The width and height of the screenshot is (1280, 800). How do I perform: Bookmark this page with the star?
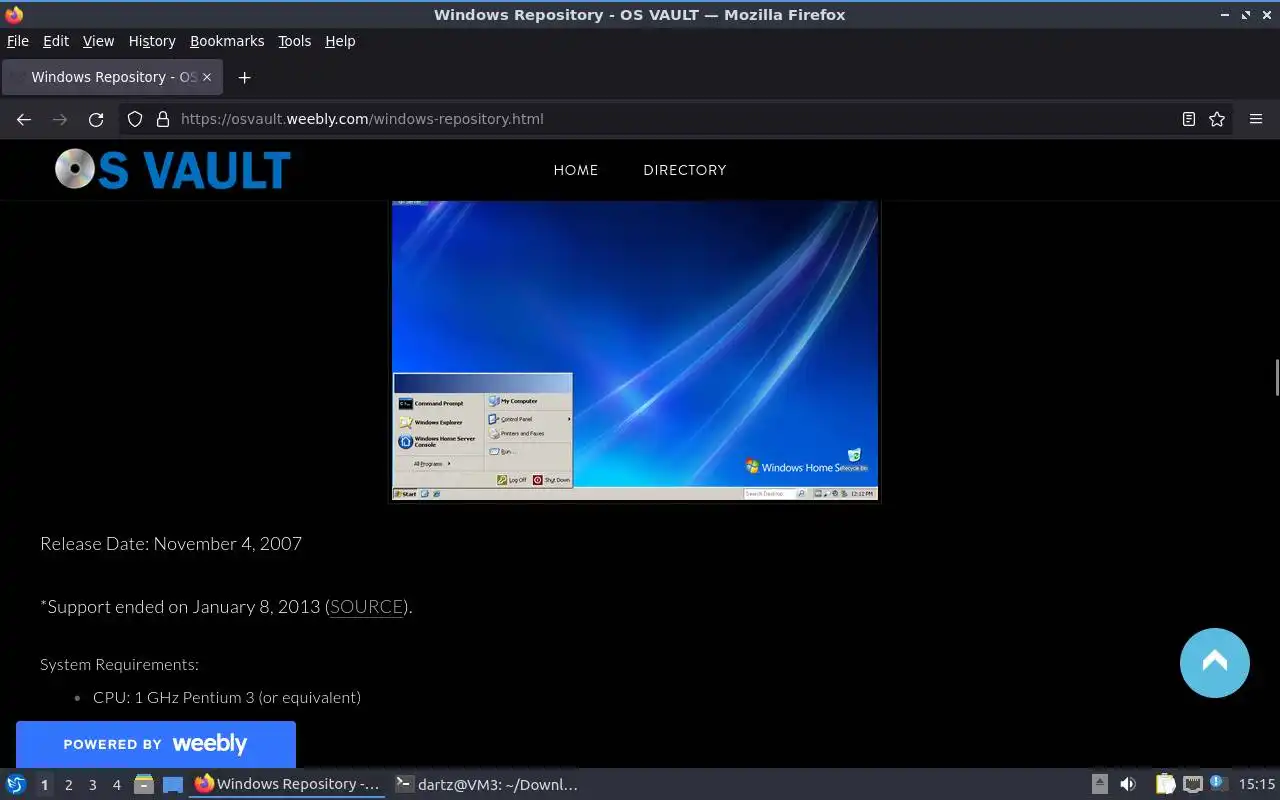(1217, 119)
